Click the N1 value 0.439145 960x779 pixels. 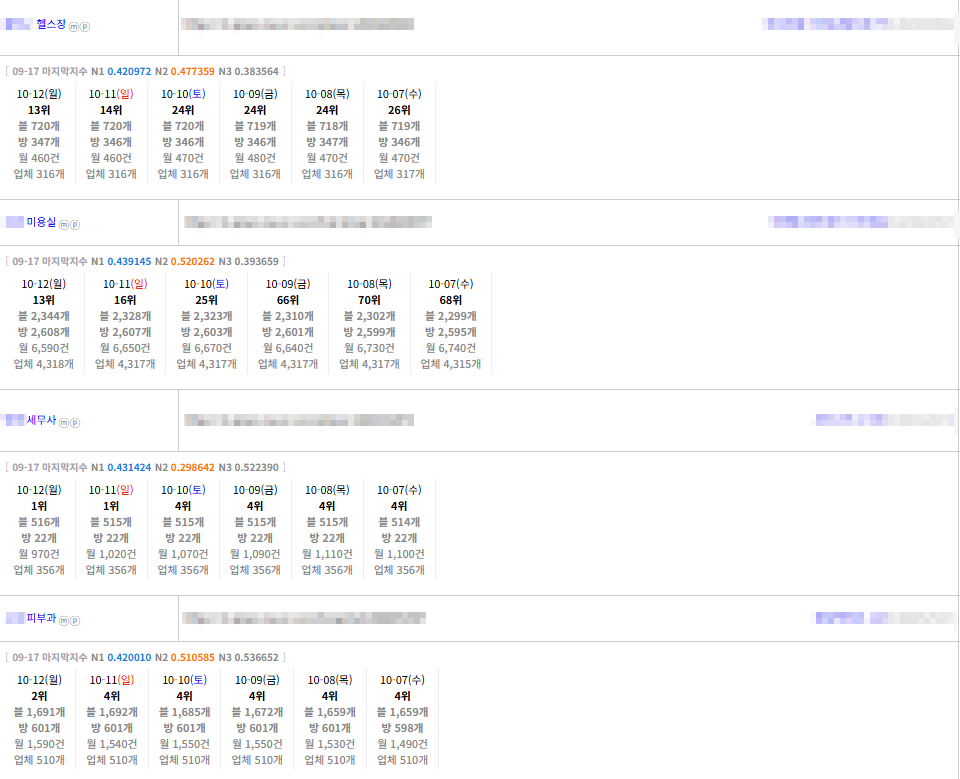point(129,262)
